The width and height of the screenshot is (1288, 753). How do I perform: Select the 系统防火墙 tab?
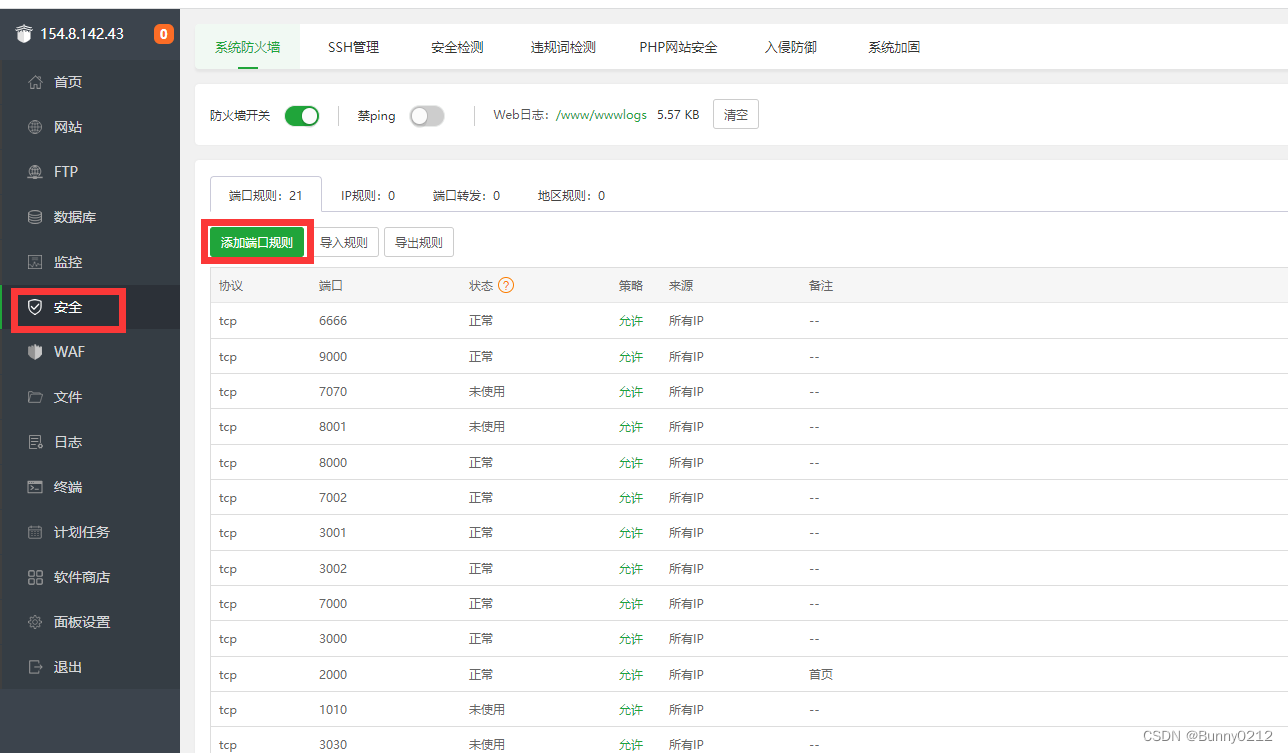[x=247, y=47]
